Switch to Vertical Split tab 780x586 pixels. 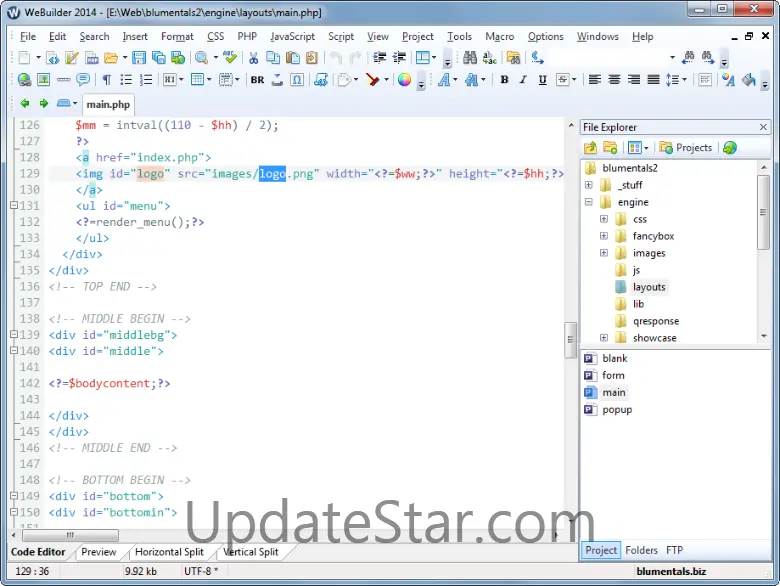251,552
